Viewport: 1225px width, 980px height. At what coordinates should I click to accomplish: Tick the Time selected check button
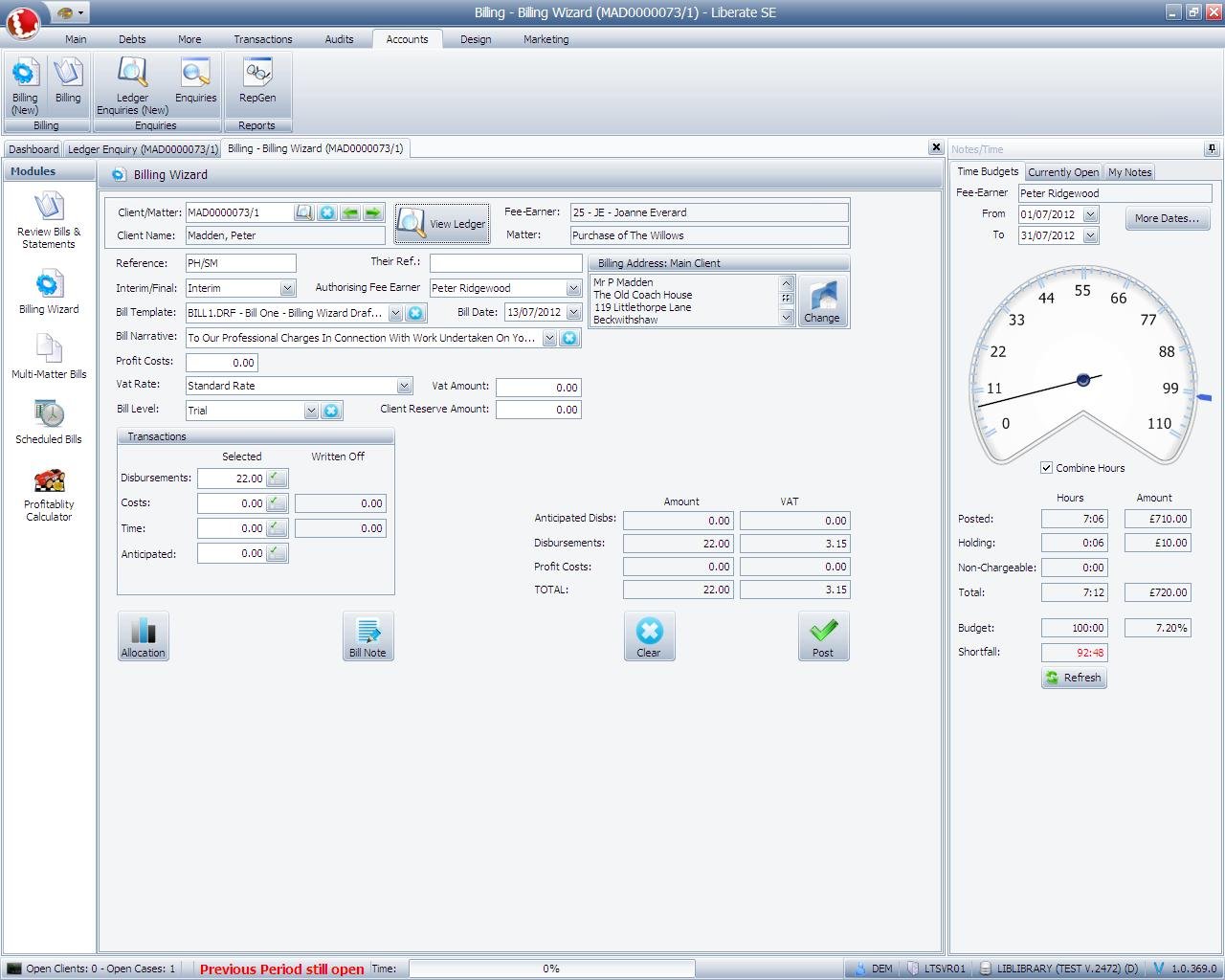[277, 528]
